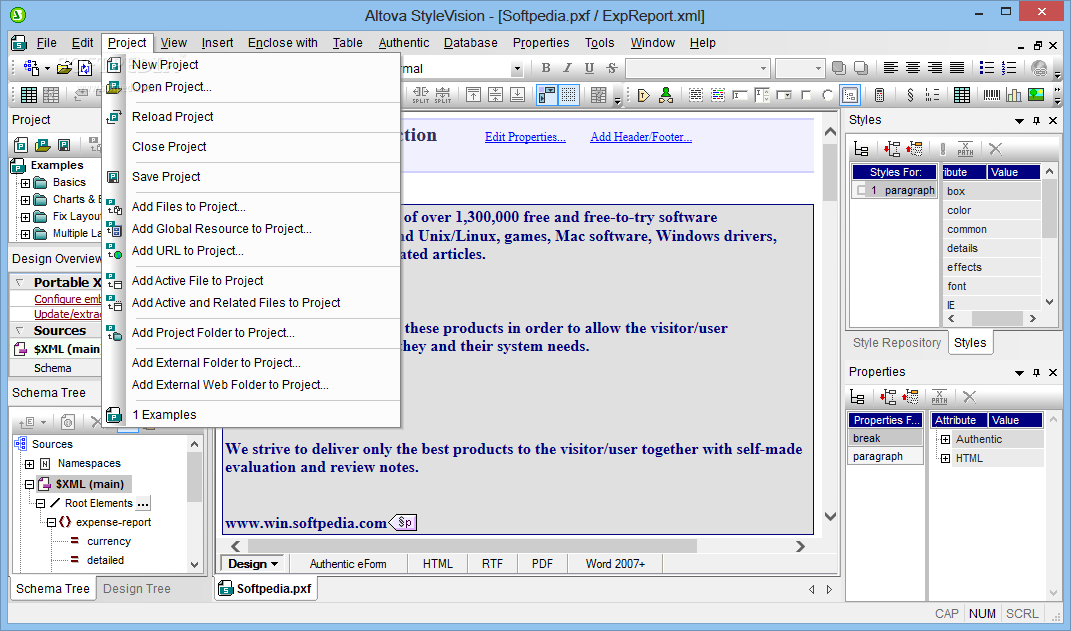1071x631 pixels.
Task: Open the font name dropdown in toolbar
Action: [764, 68]
